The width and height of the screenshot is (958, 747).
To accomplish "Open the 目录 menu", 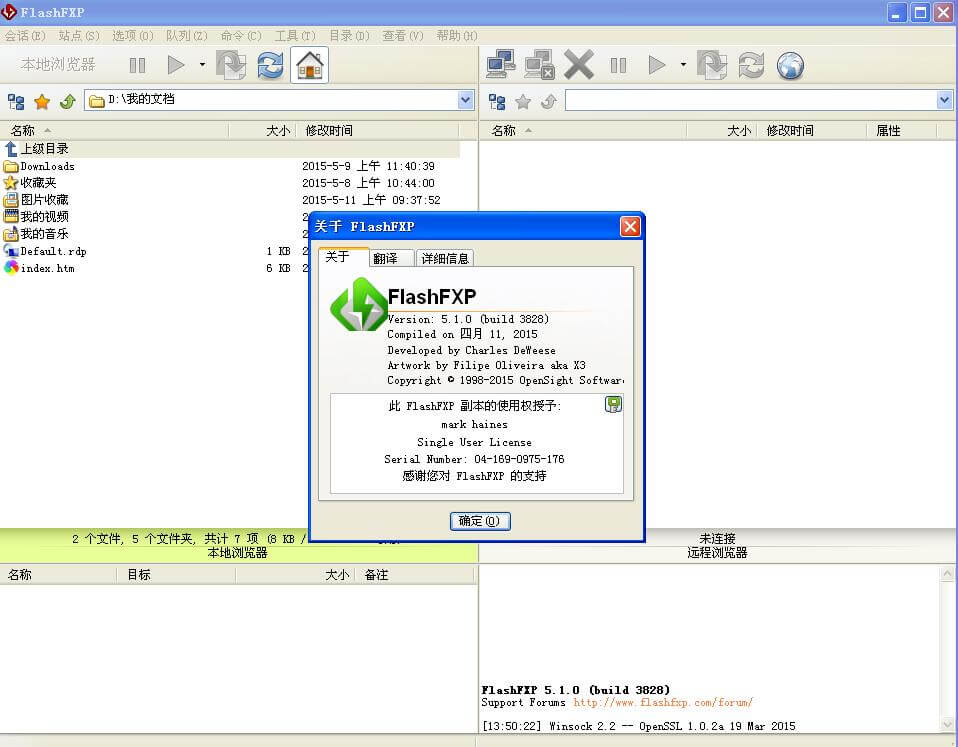I will [x=349, y=35].
